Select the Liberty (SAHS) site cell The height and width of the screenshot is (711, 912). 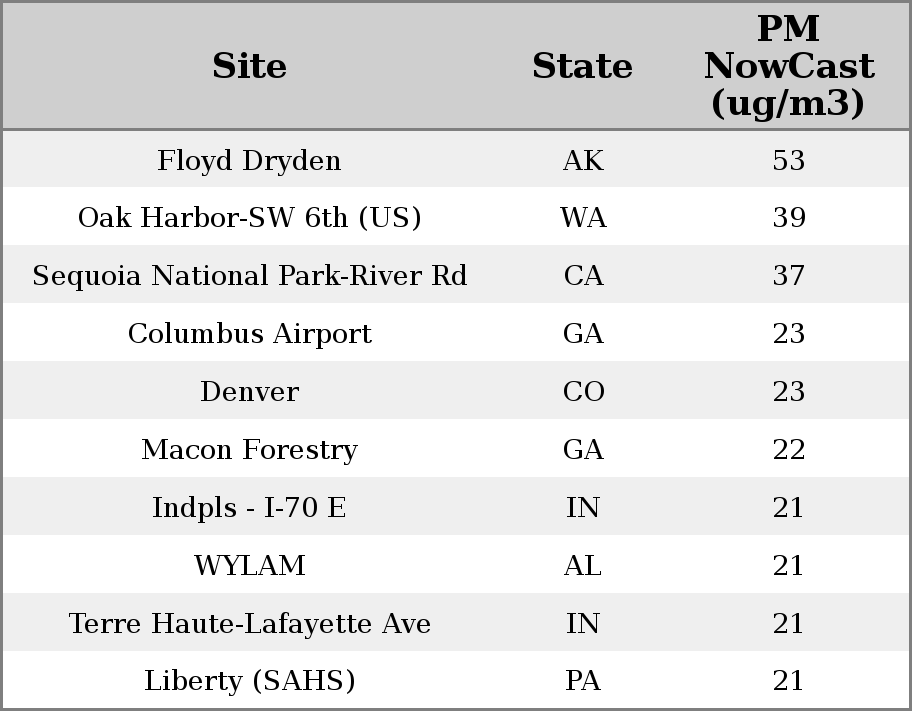click(x=249, y=681)
